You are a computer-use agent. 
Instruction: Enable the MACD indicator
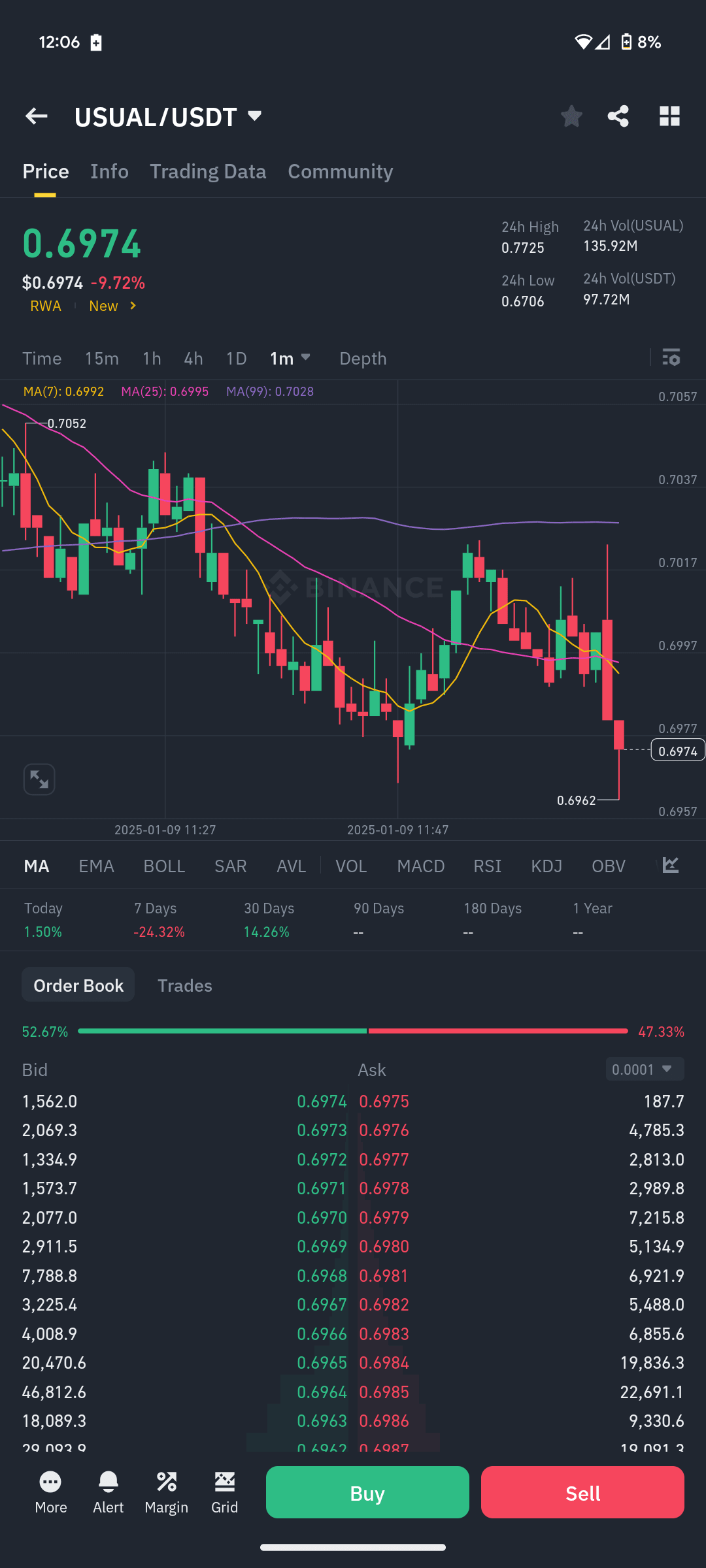pyautogui.click(x=421, y=866)
